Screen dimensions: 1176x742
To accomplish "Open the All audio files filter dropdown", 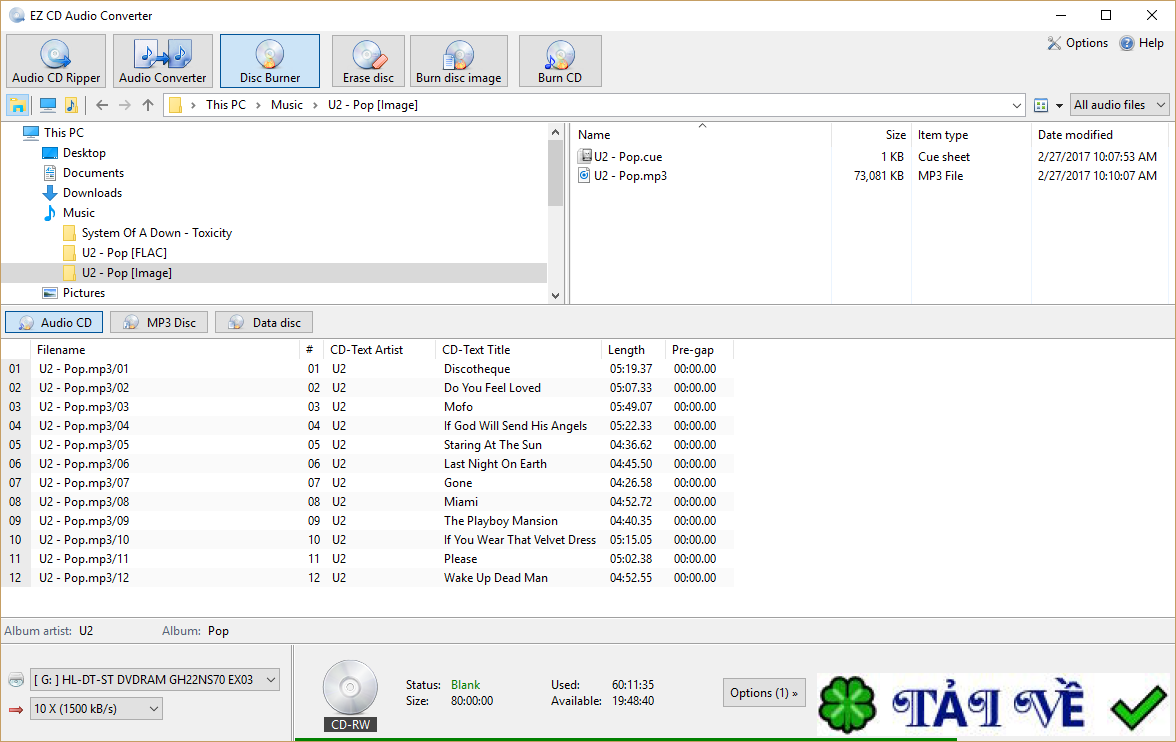I will pyautogui.click(x=1119, y=104).
